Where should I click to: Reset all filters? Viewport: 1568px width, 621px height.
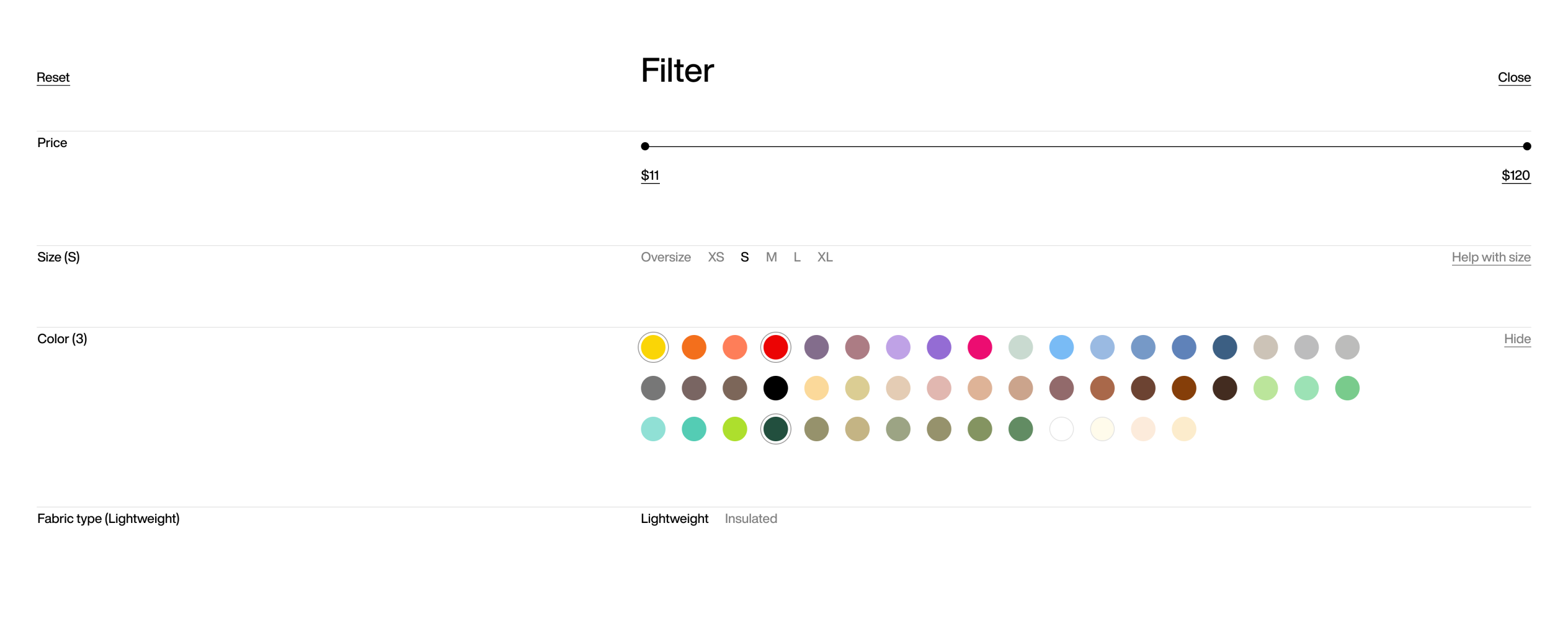53,77
